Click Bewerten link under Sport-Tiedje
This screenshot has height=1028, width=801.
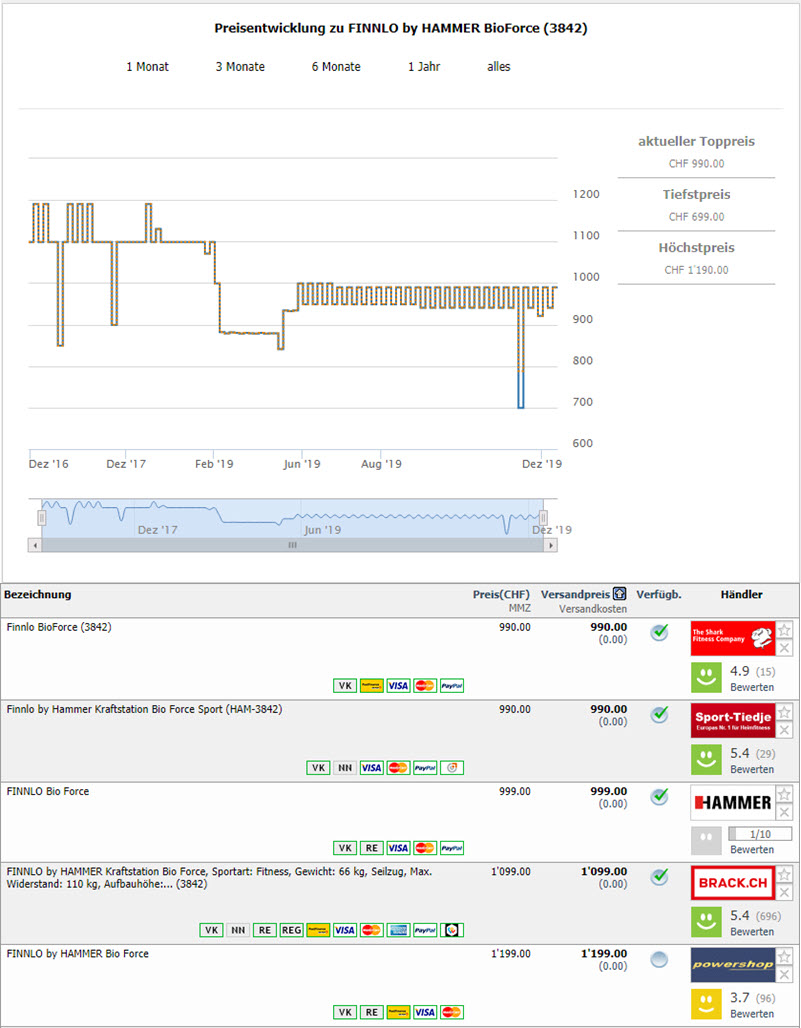click(751, 769)
